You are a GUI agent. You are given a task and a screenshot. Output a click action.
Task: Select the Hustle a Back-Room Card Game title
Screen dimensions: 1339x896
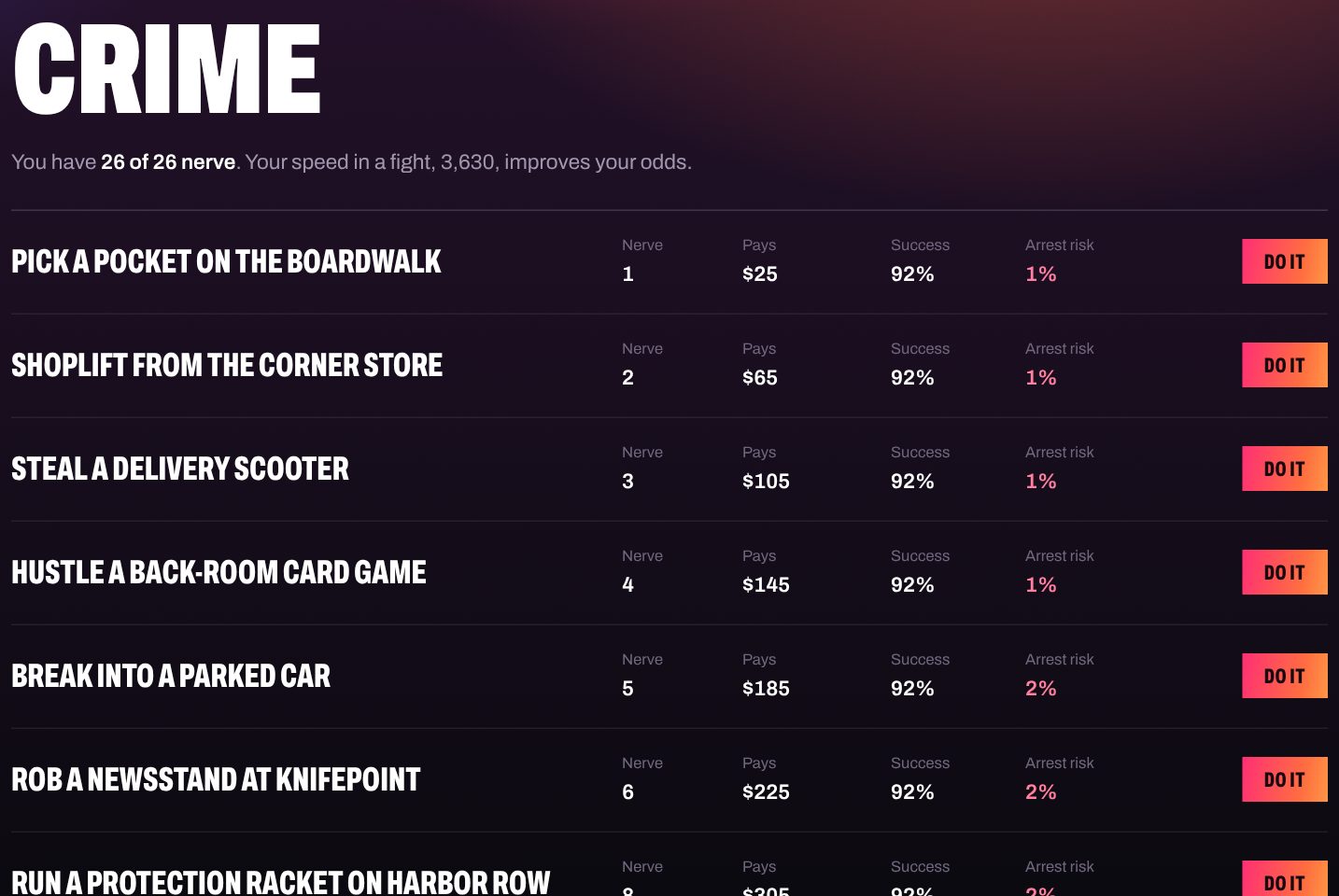click(218, 572)
